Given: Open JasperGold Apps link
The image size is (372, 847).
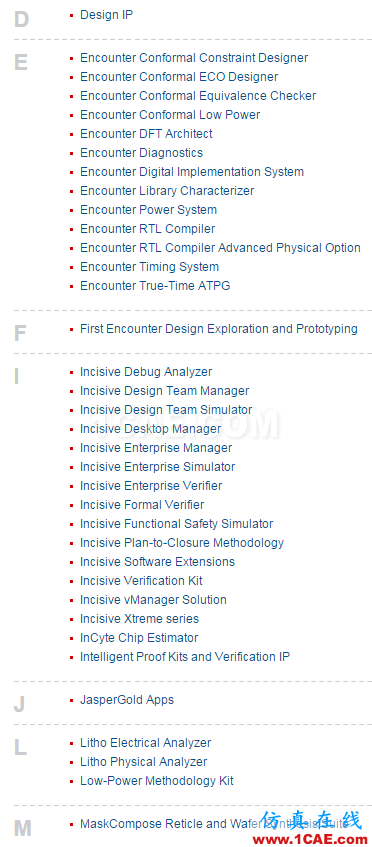Looking at the screenshot, I should (x=127, y=700).
